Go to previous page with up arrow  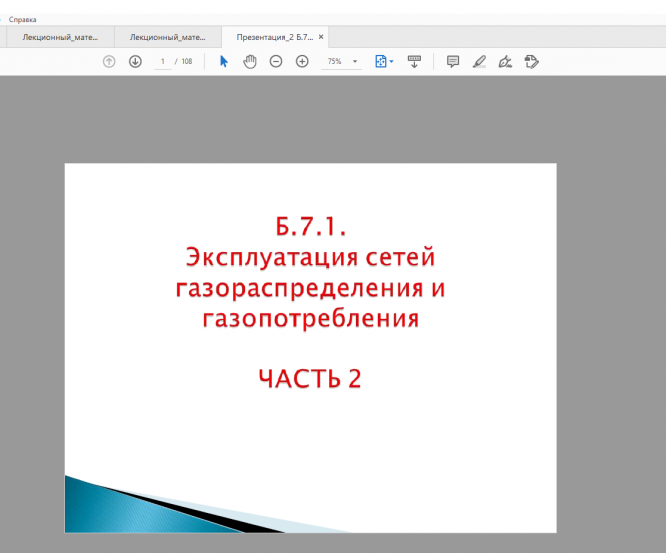(109, 62)
